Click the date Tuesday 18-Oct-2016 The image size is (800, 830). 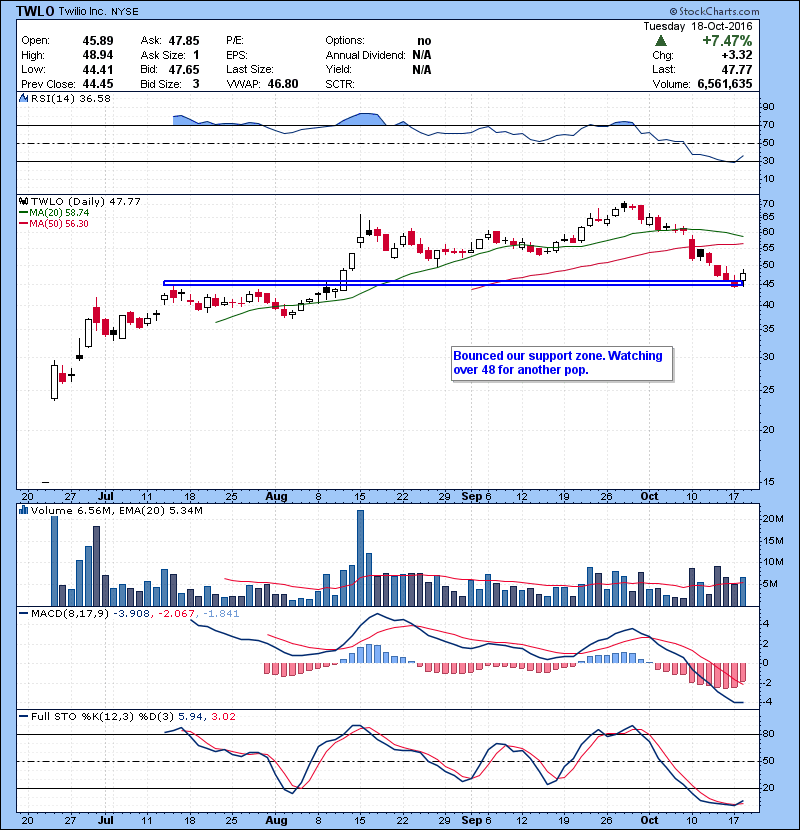698,26
